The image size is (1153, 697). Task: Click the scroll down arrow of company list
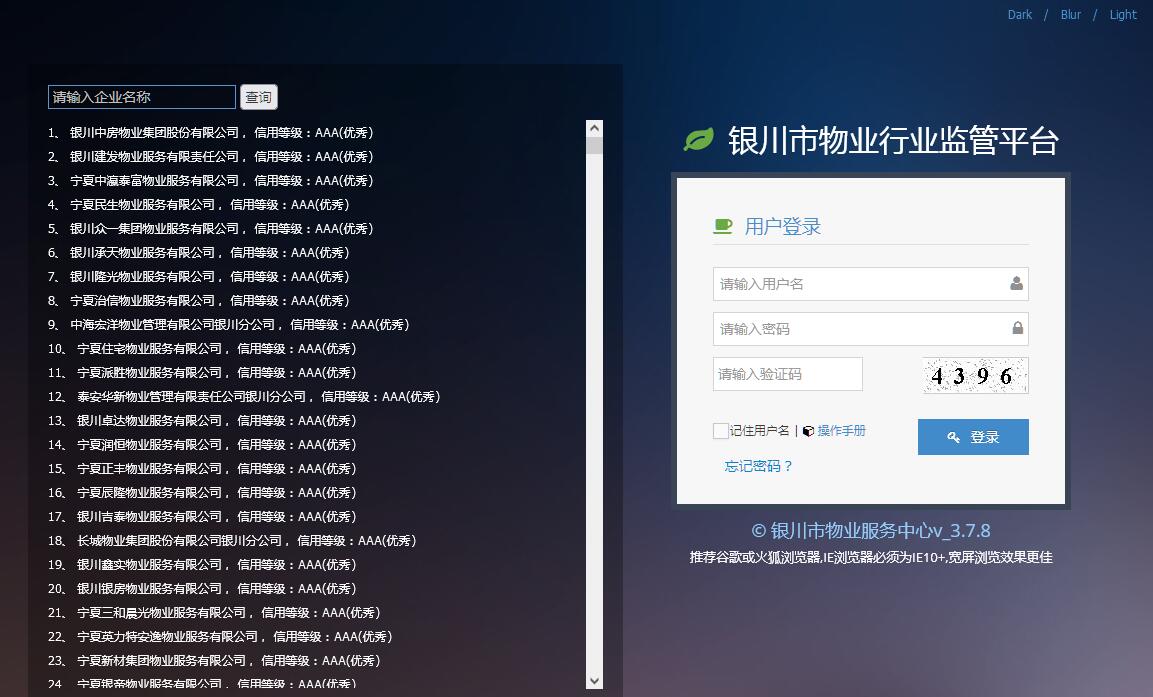click(595, 681)
